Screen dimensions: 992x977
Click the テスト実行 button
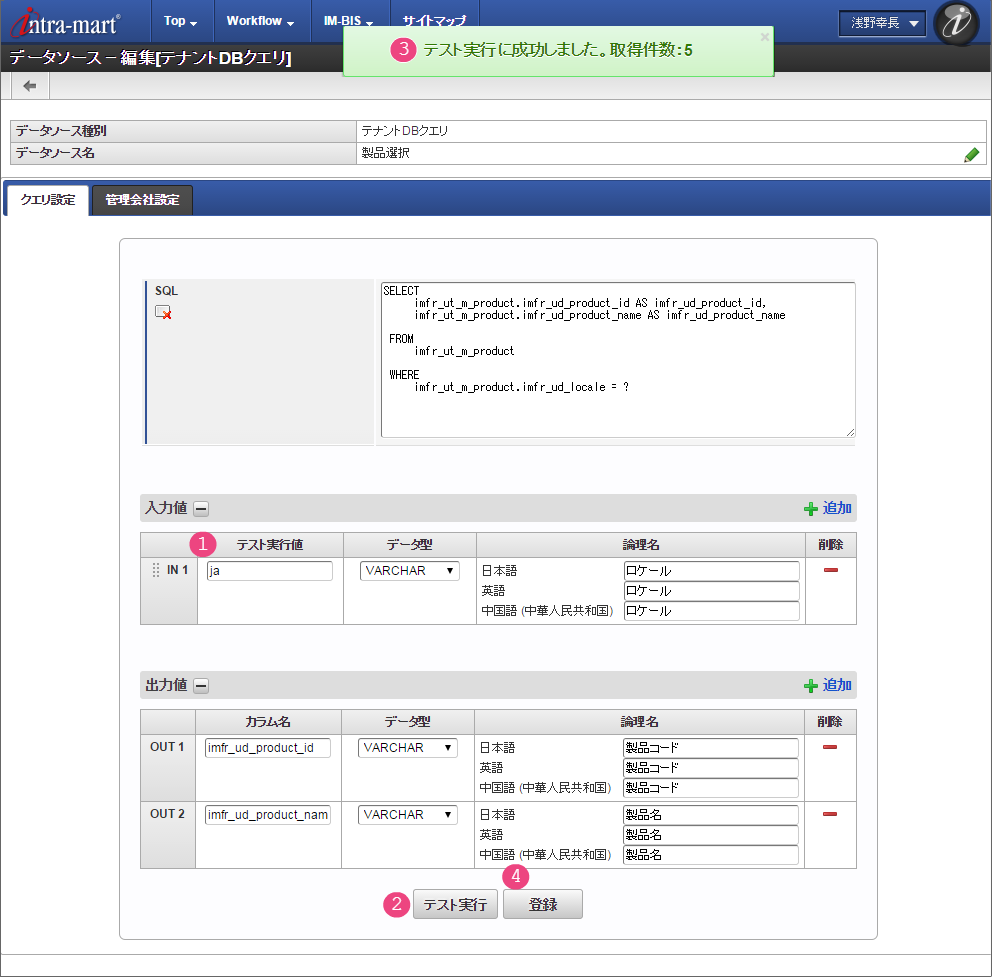pyautogui.click(x=456, y=904)
